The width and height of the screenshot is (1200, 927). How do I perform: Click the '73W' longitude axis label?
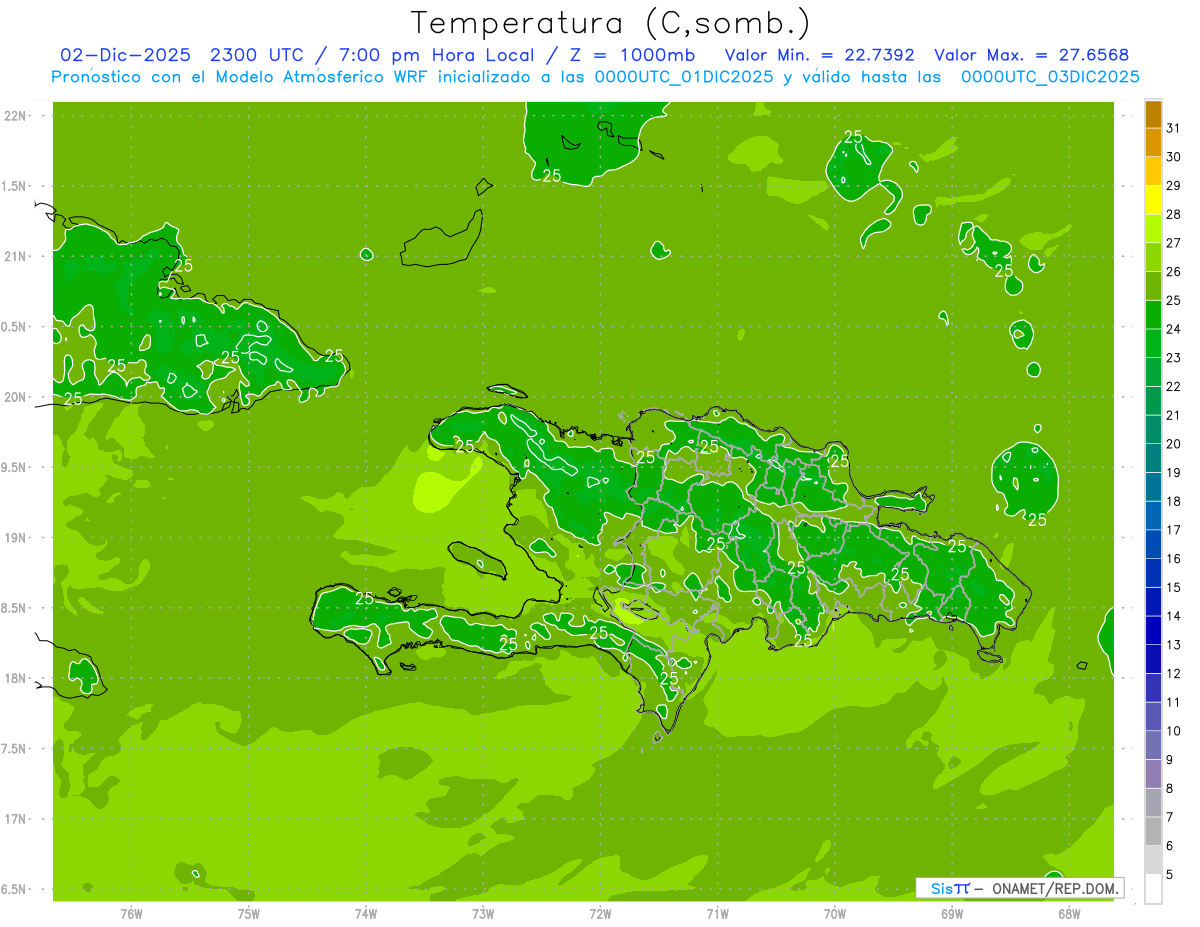[483, 914]
